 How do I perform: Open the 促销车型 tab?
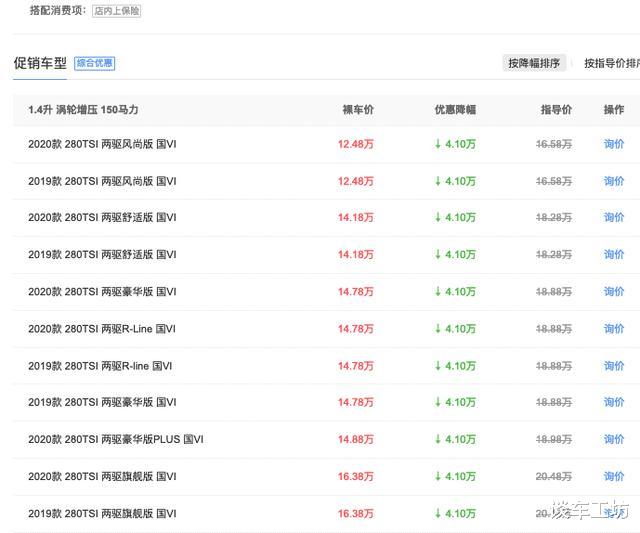[40, 63]
